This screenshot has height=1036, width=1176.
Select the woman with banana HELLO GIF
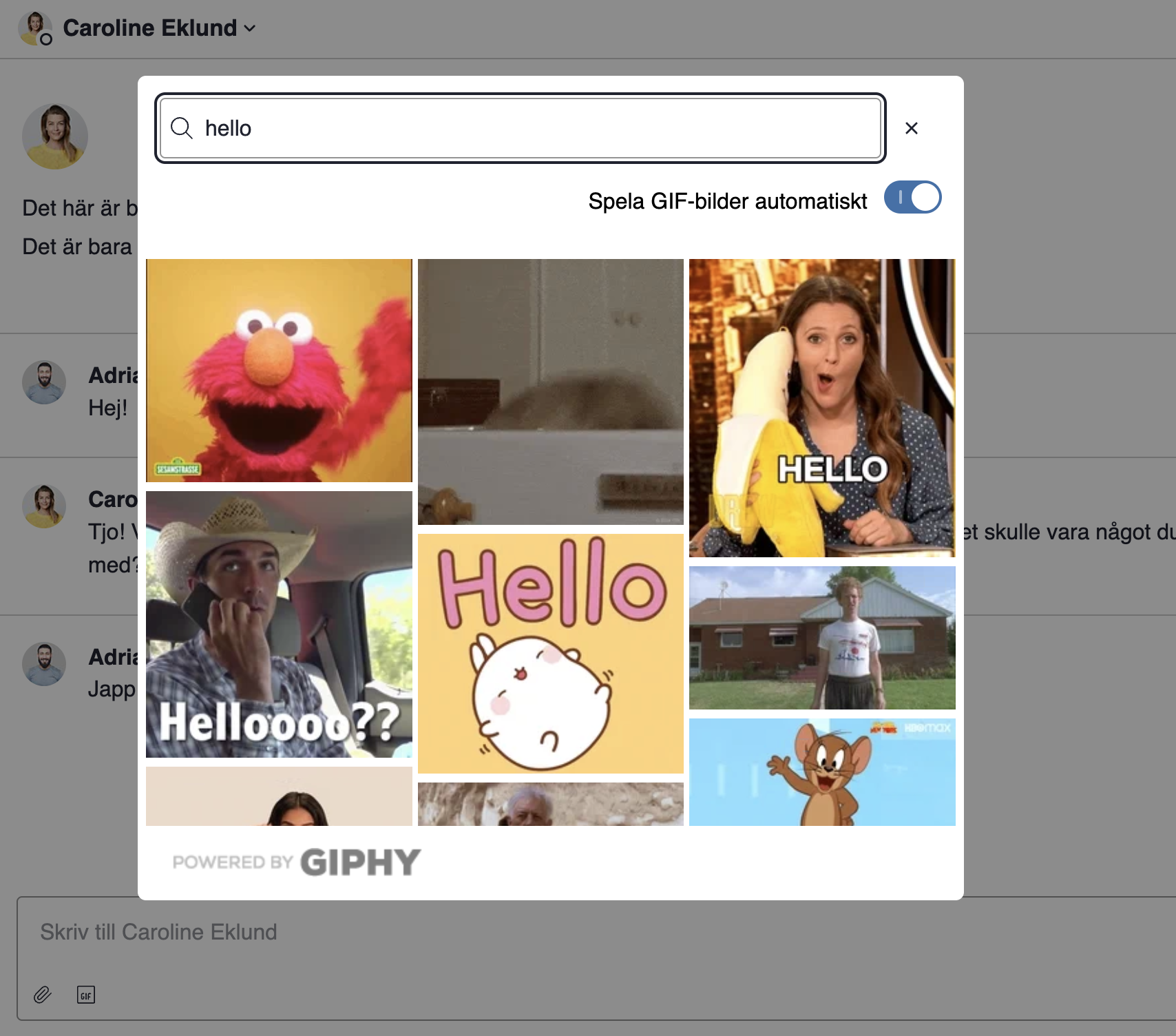(822, 408)
